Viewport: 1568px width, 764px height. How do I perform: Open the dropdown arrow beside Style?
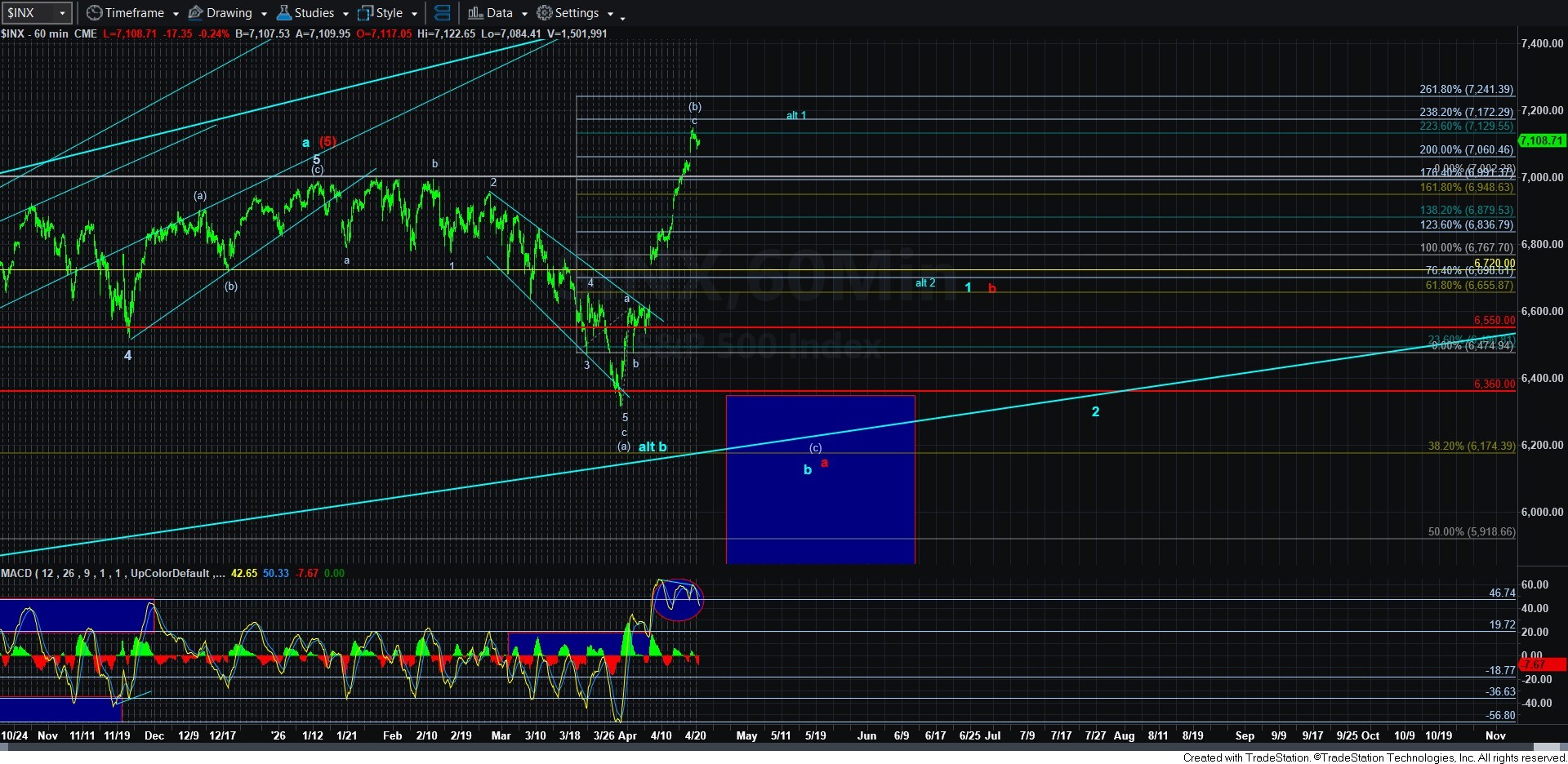pos(414,14)
